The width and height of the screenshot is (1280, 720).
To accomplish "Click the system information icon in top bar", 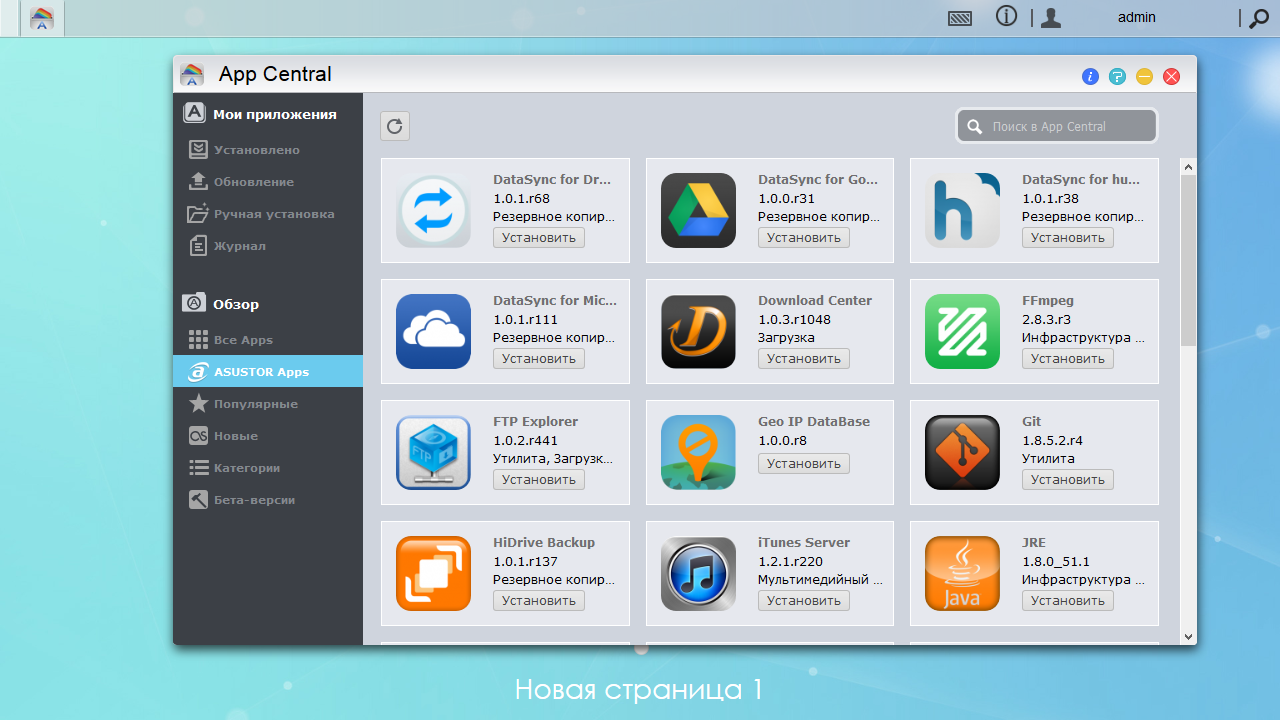I will (1006, 17).
